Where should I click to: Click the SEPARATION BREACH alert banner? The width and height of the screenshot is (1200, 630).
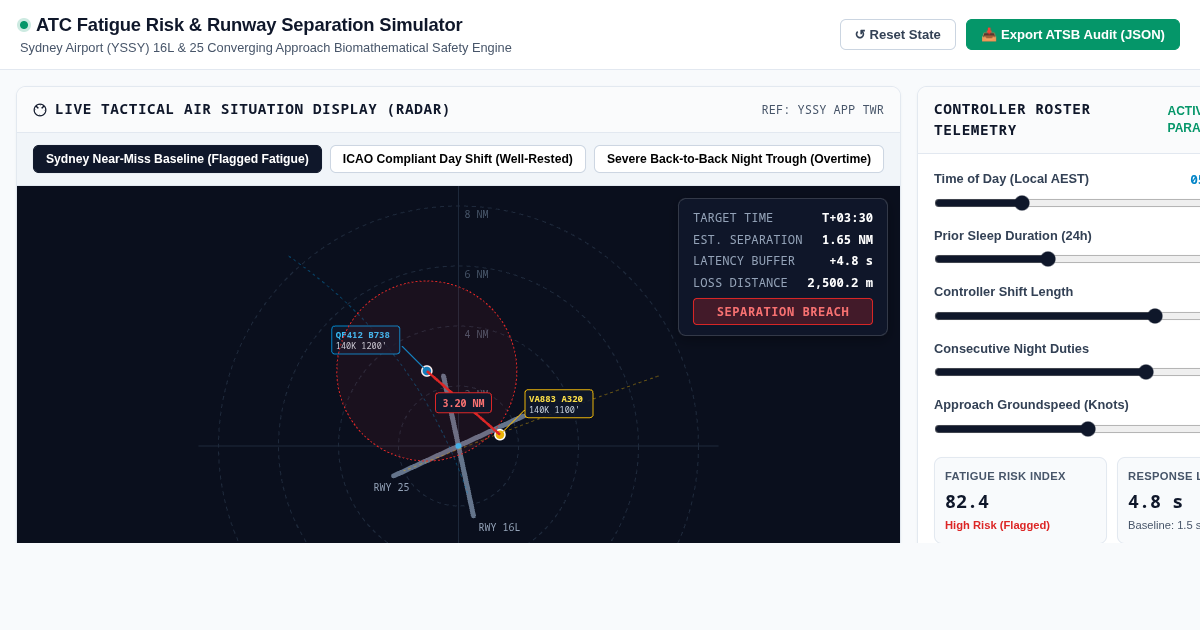pos(783,312)
